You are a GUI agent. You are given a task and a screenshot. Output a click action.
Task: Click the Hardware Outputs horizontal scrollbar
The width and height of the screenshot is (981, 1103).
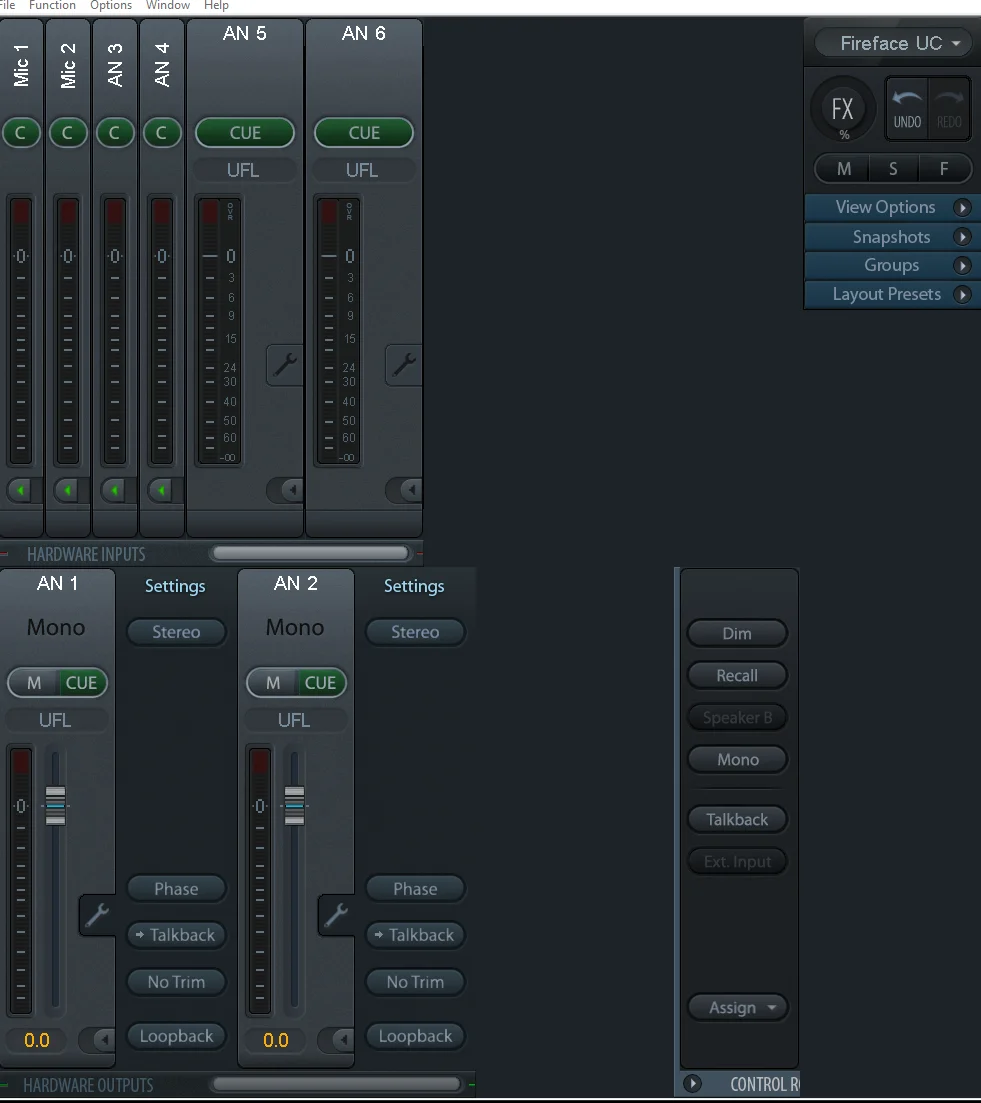(x=337, y=1084)
